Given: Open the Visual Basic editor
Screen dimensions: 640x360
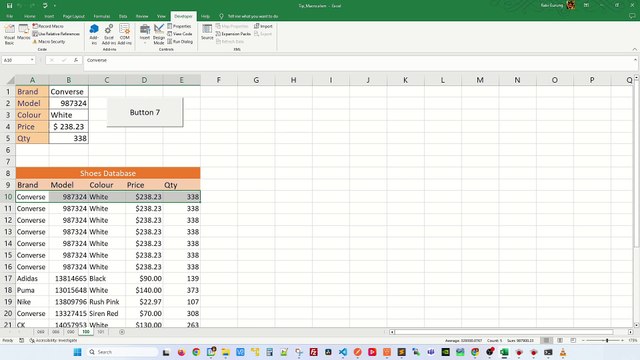Looking at the screenshot, I should pos(9,34).
